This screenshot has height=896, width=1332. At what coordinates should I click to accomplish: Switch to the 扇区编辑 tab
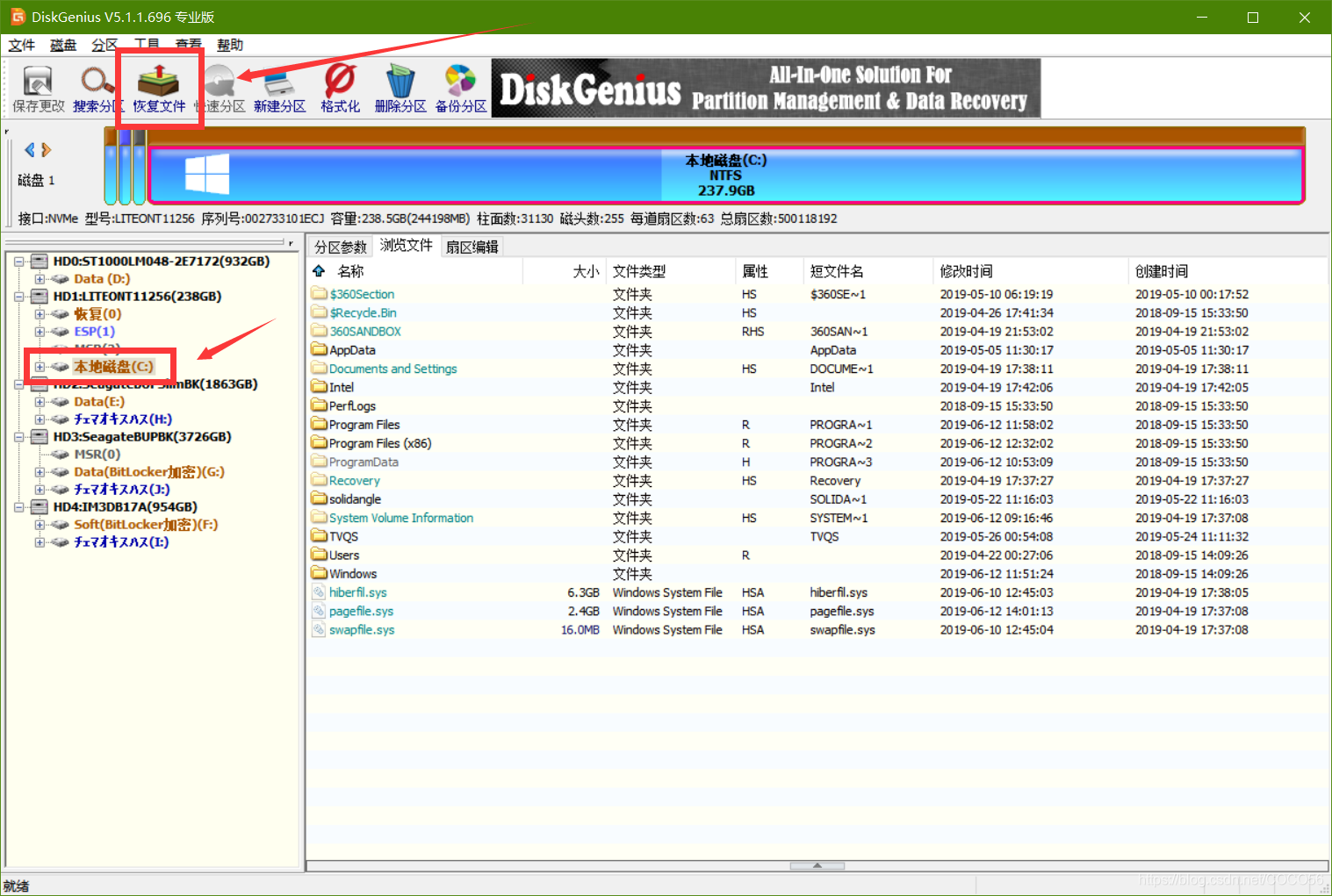point(472,247)
